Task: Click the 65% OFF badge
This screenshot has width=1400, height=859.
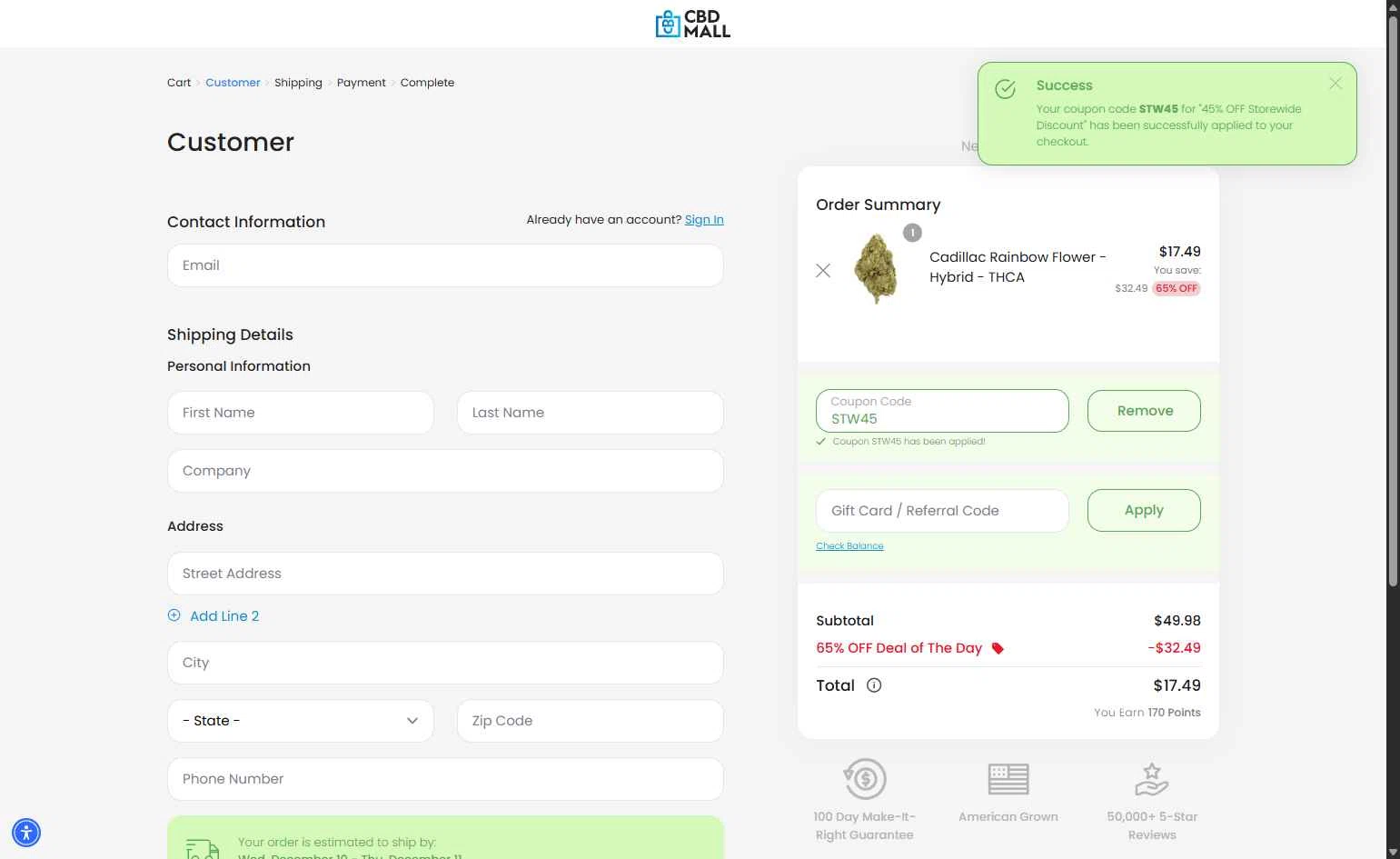Action: [1177, 288]
